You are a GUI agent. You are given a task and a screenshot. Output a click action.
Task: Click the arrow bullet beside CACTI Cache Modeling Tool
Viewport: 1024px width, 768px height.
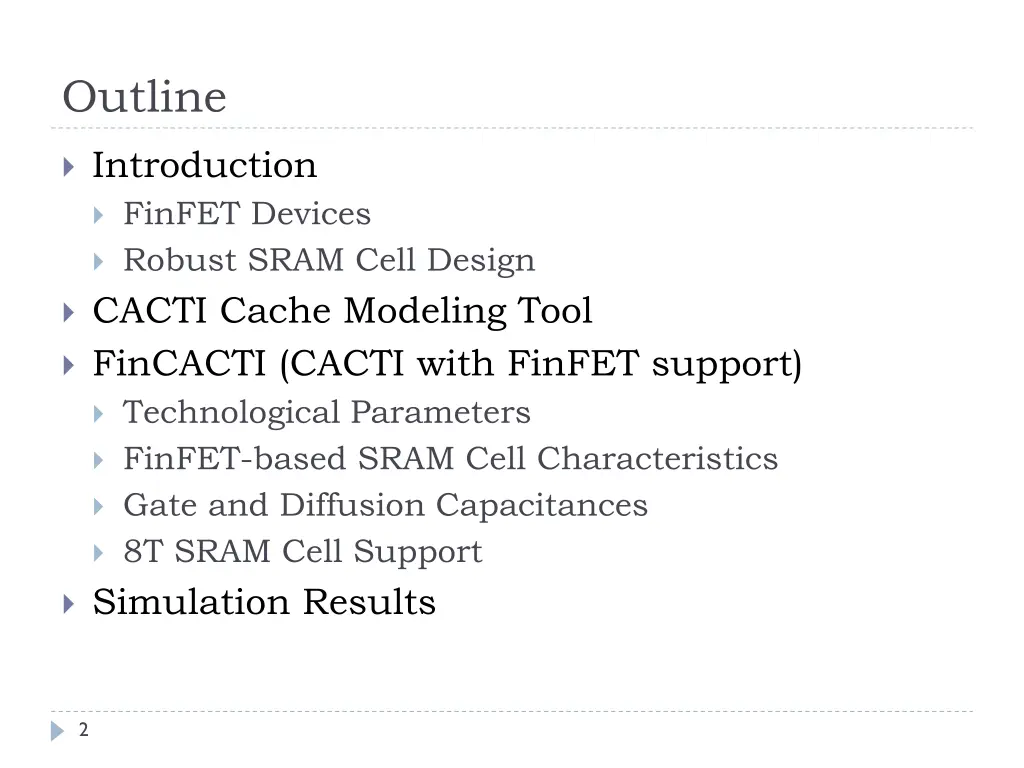(x=69, y=312)
